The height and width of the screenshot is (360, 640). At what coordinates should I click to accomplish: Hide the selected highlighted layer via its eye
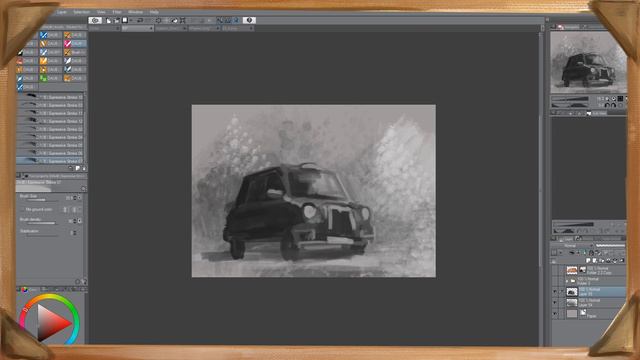coord(555,292)
